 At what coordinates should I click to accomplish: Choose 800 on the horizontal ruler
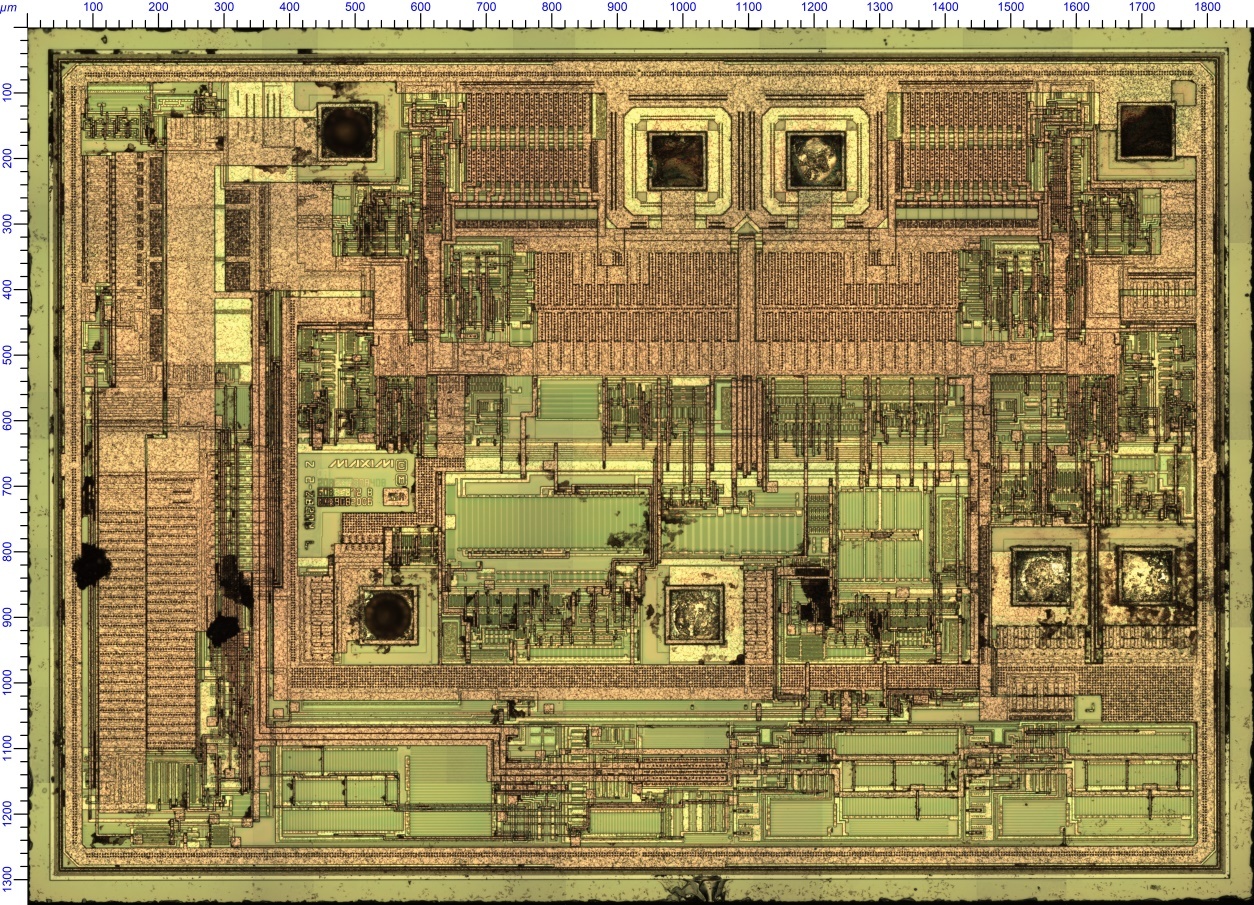[x=552, y=7]
